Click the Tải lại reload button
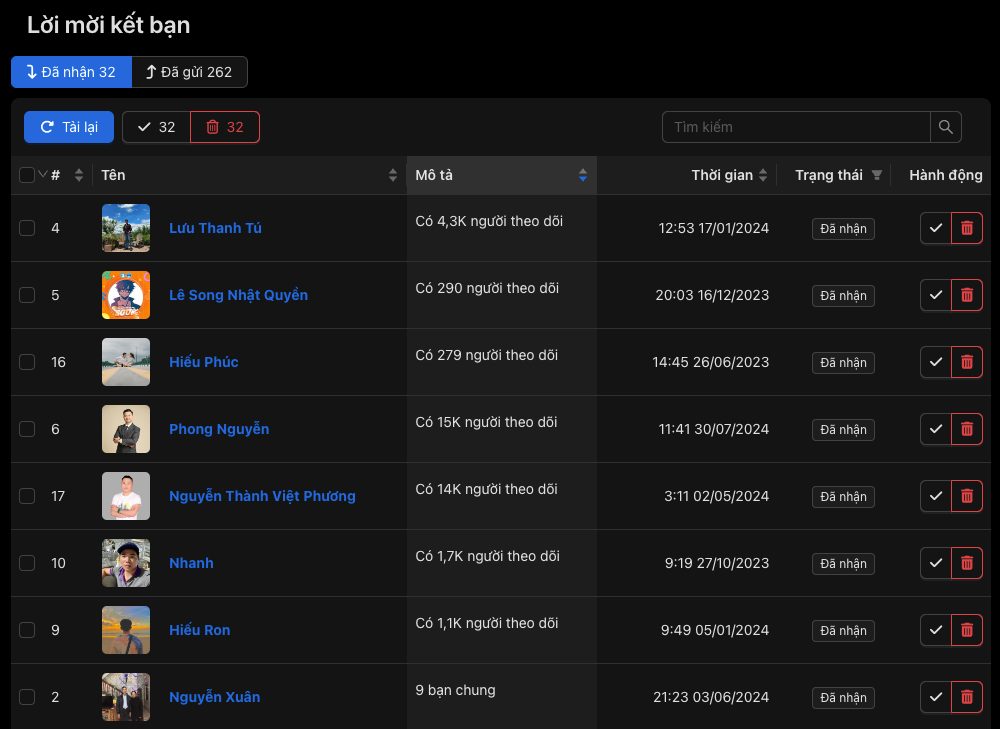The height and width of the screenshot is (729, 1000). pos(69,127)
